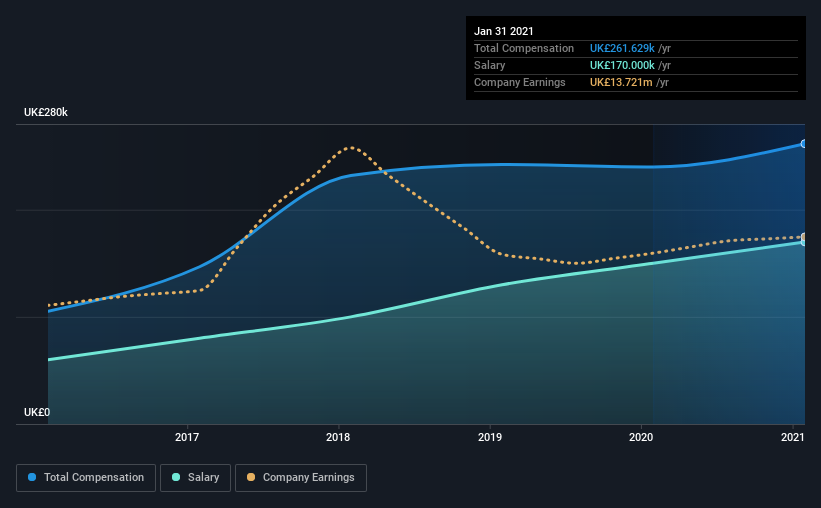Screen dimensions: 821x508
Task: Click the UK£280k y-axis label
Action: coord(46,112)
